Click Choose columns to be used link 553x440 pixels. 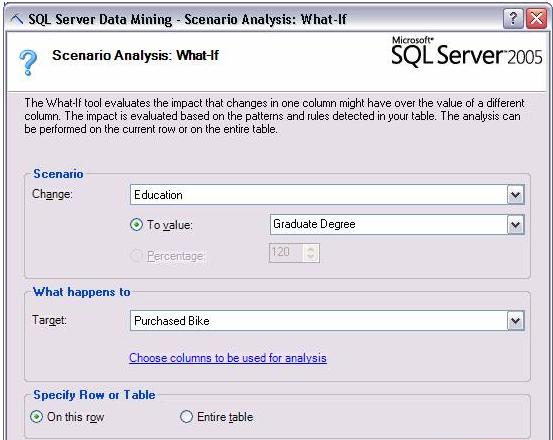[228, 358]
